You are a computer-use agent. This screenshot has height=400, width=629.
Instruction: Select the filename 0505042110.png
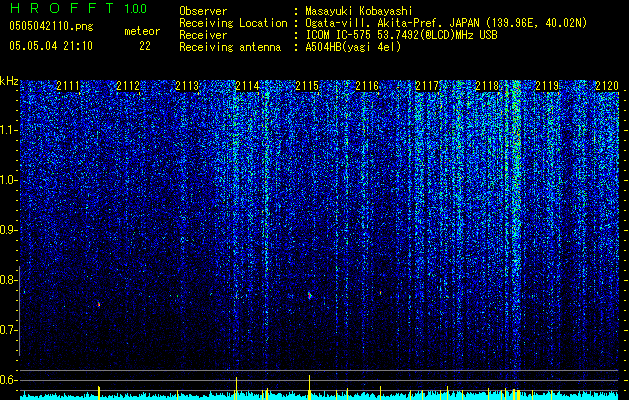click(51, 27)
